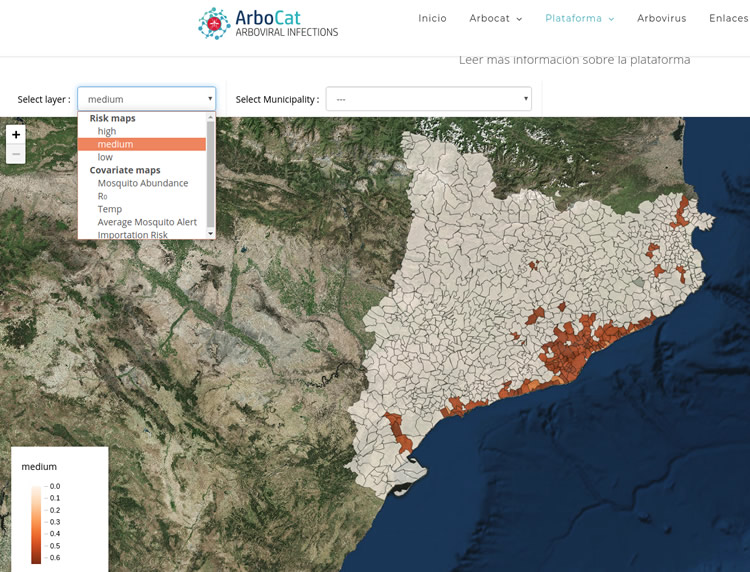Screen dimensions: 750x572
Task: Click the ArboCat logo icon
Action: point(213,23)
